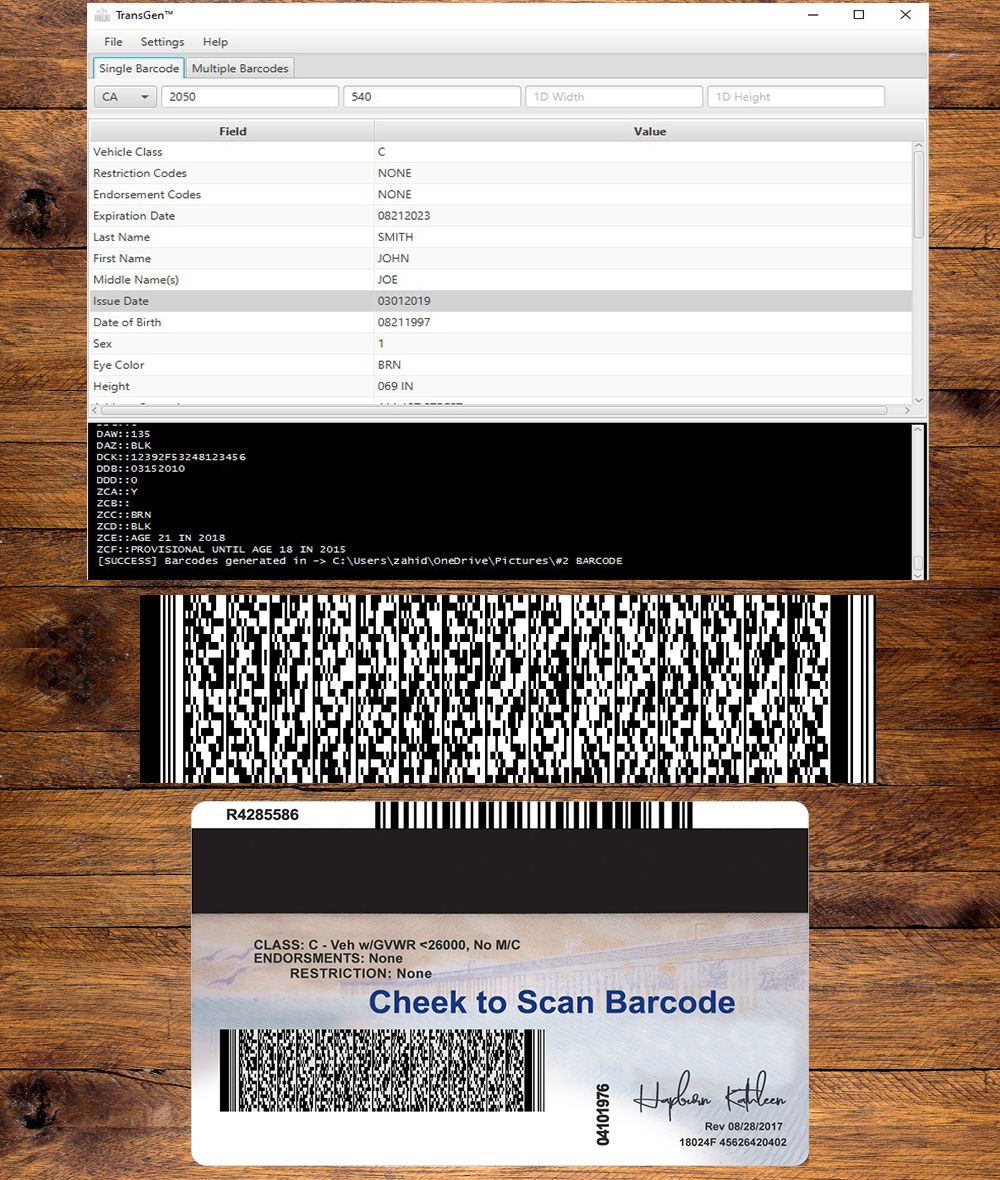This screenshot has height=1180, width=1000.
Task: Maximize the TransGen window
Action: point(859,15)
